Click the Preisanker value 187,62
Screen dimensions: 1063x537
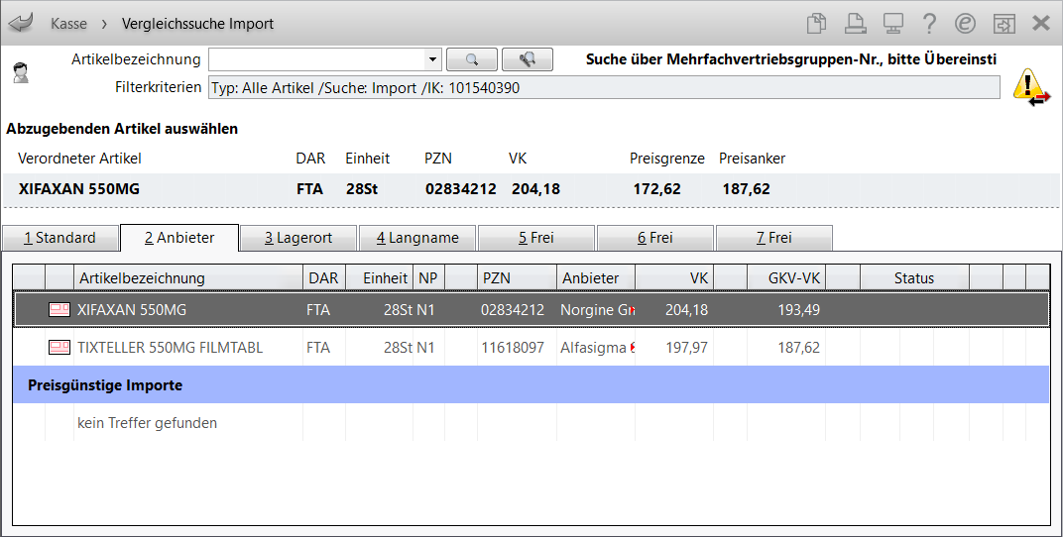point(746,188)
